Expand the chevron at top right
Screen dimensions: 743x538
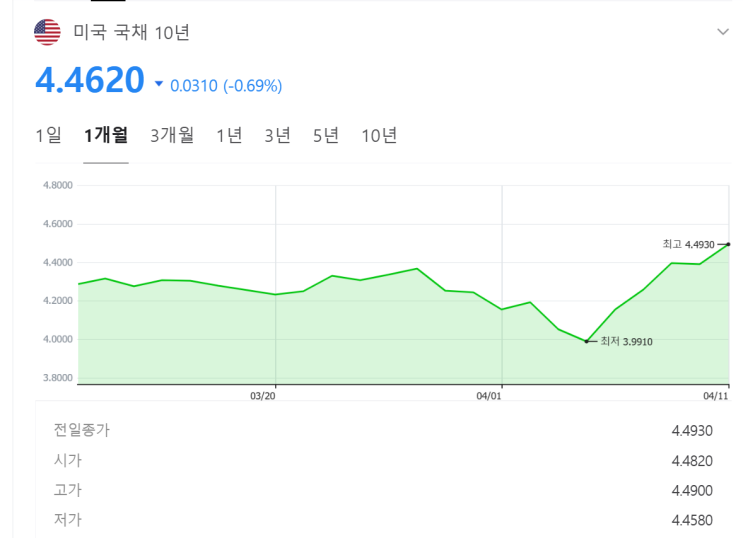[x=723, y=32]
